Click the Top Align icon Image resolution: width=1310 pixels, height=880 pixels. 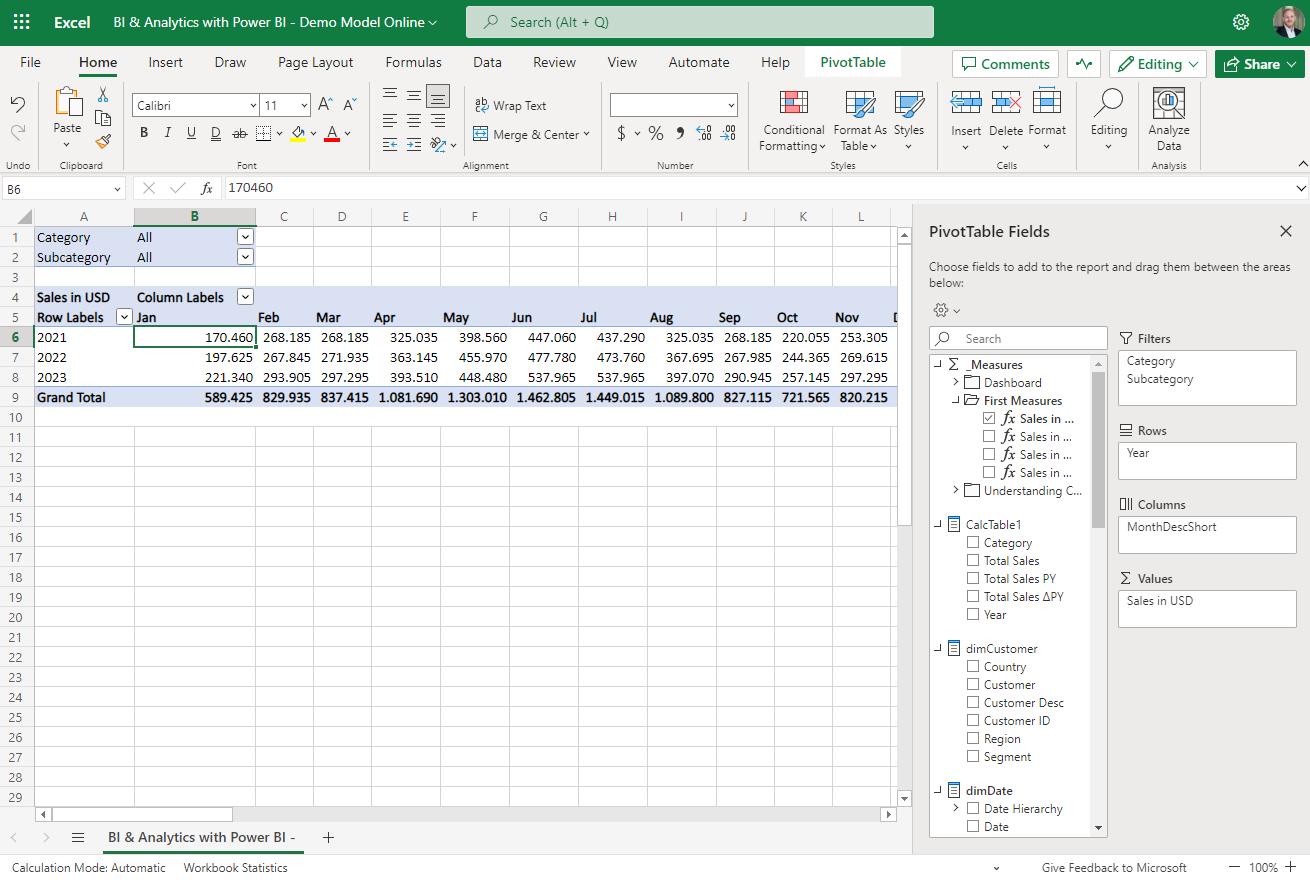point(390,95)
